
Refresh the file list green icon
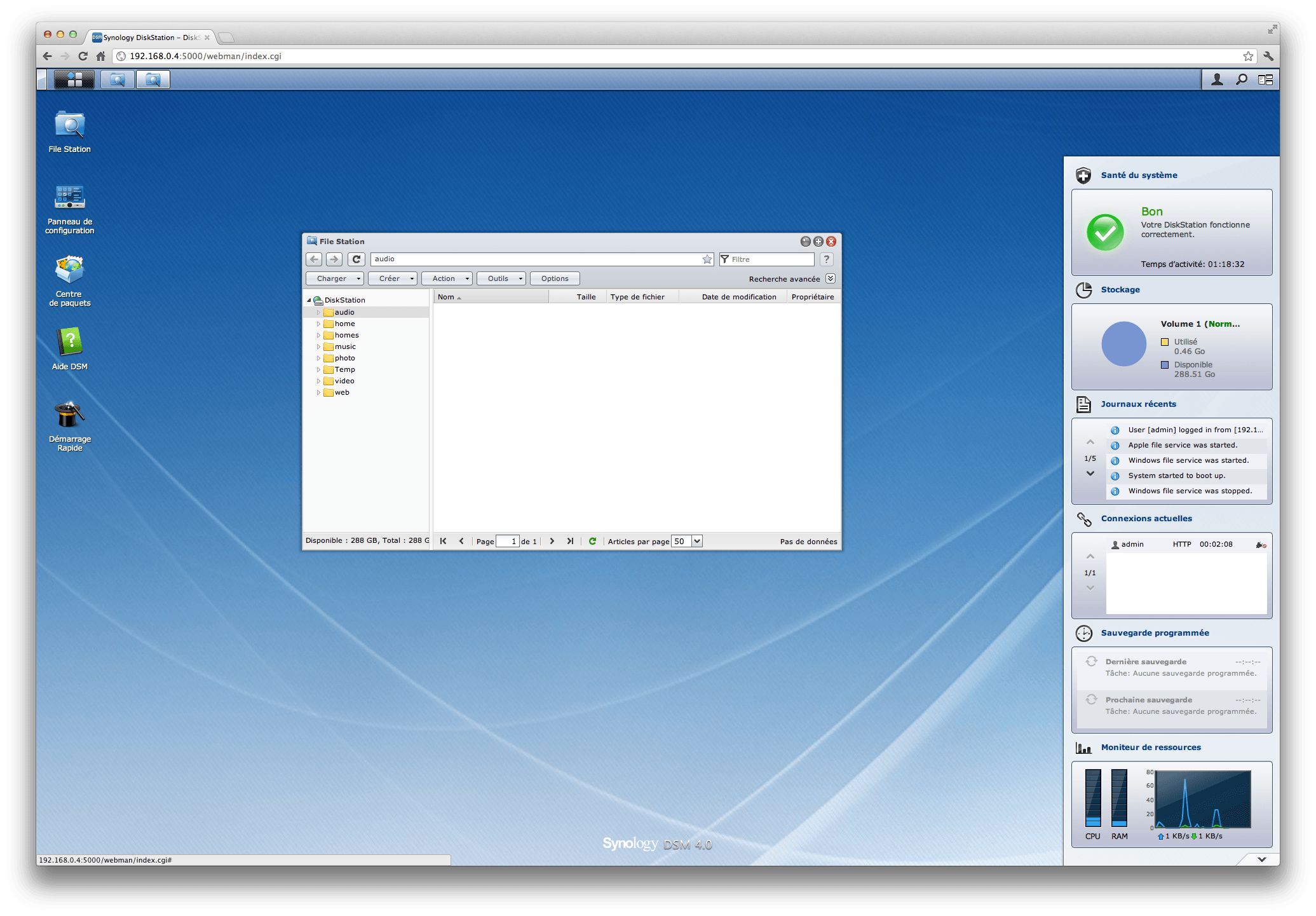tap(592, 541)
